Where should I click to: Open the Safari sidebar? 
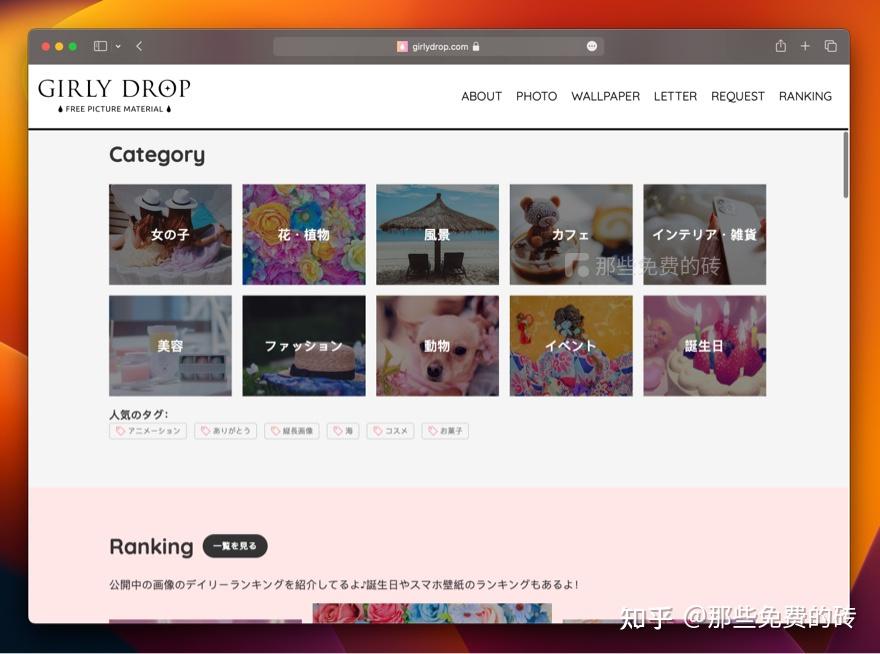click(99, 46)
